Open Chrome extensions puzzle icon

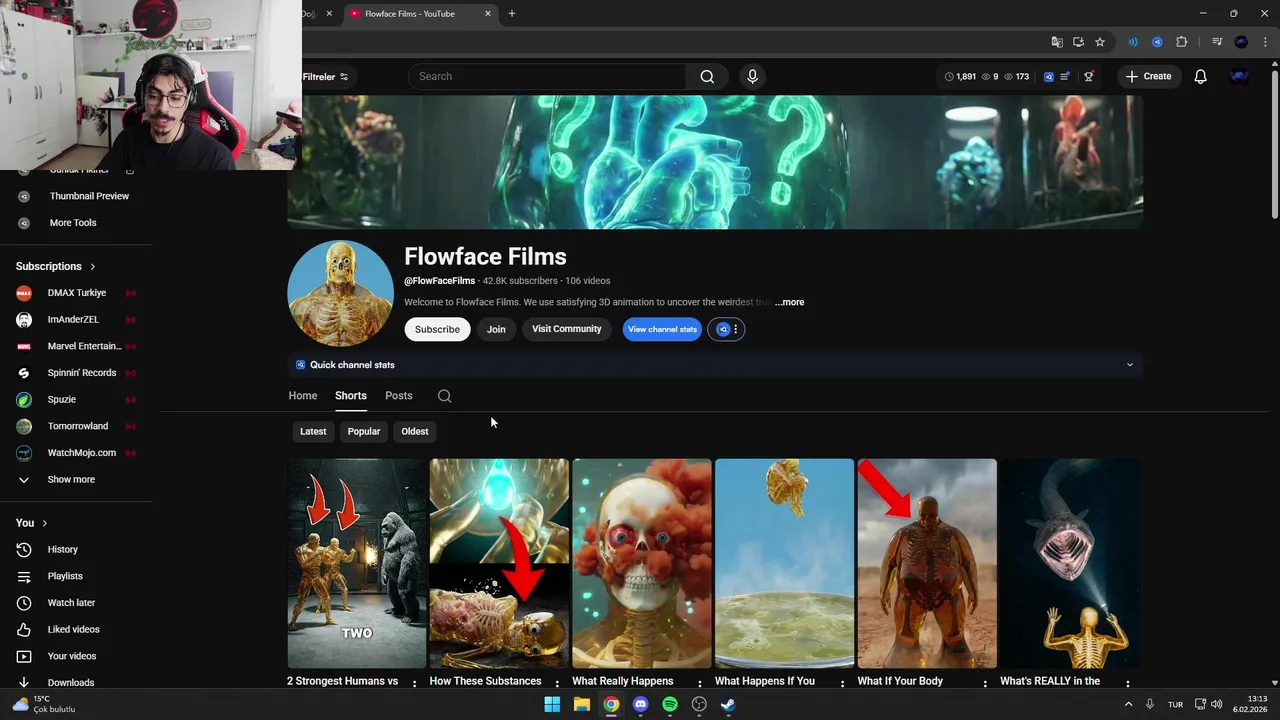(x=1181, y=42)
